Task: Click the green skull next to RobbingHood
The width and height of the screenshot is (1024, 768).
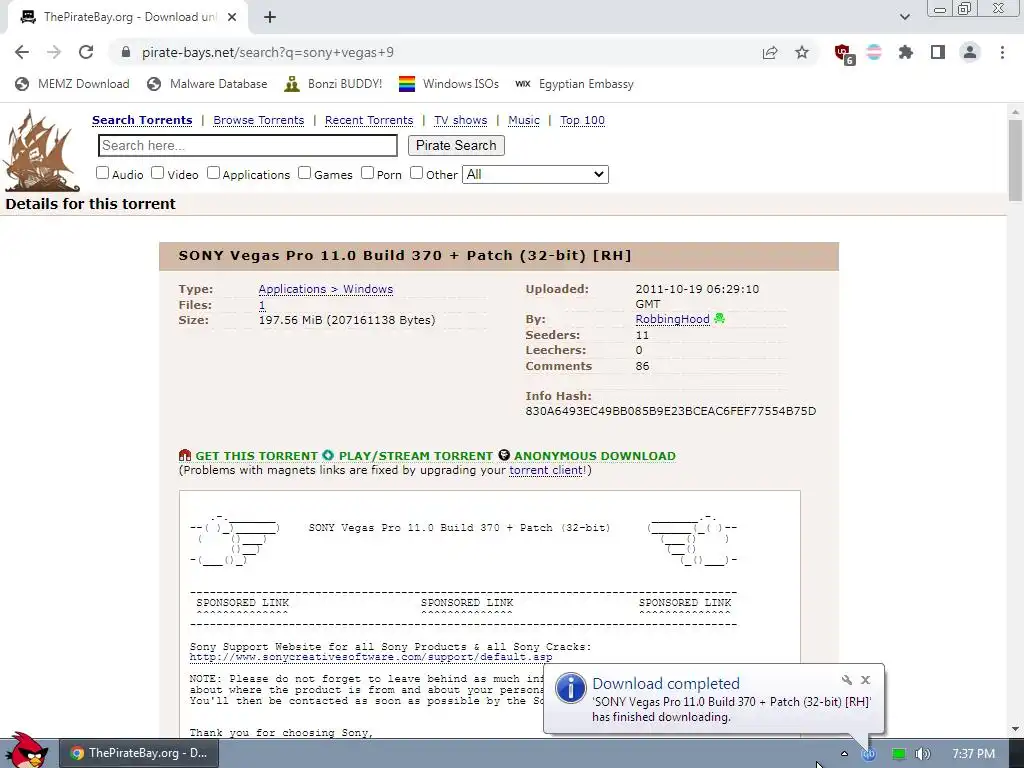Action: (720, 319)
